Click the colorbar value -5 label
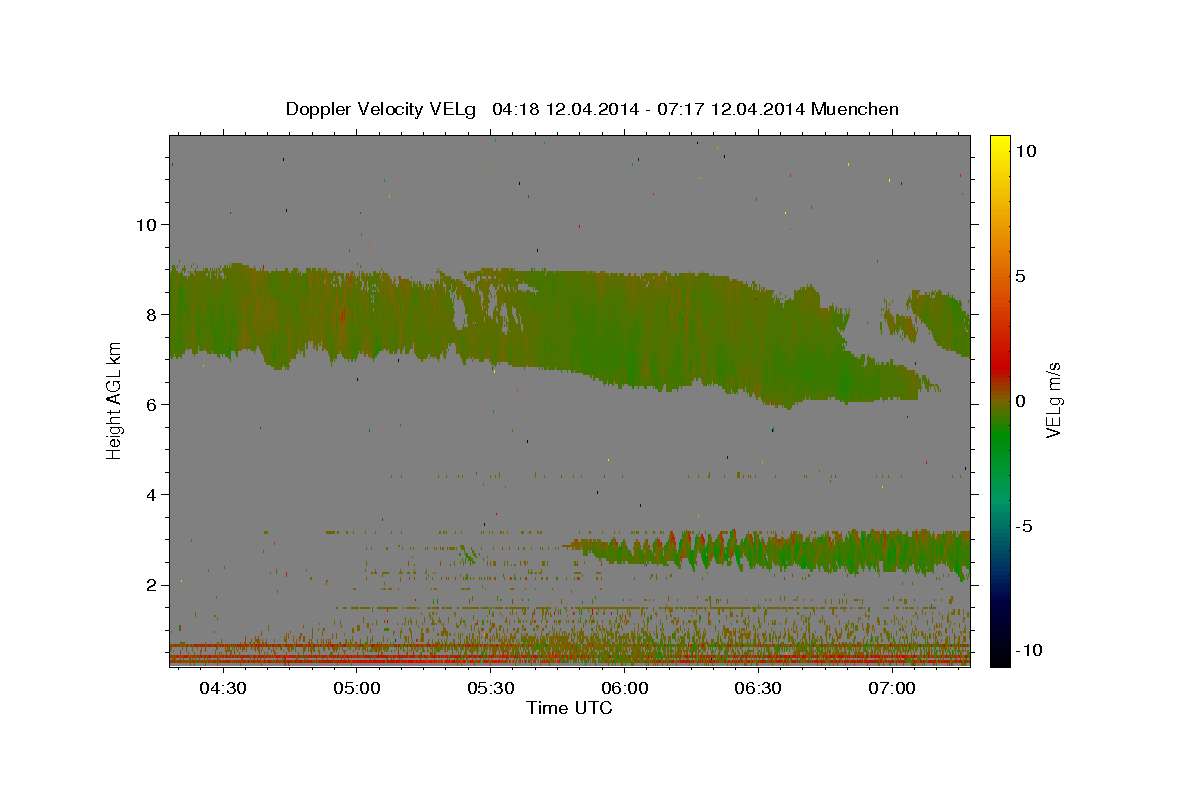Screen dimensions: 1200x800 [x=1024, y=526]
